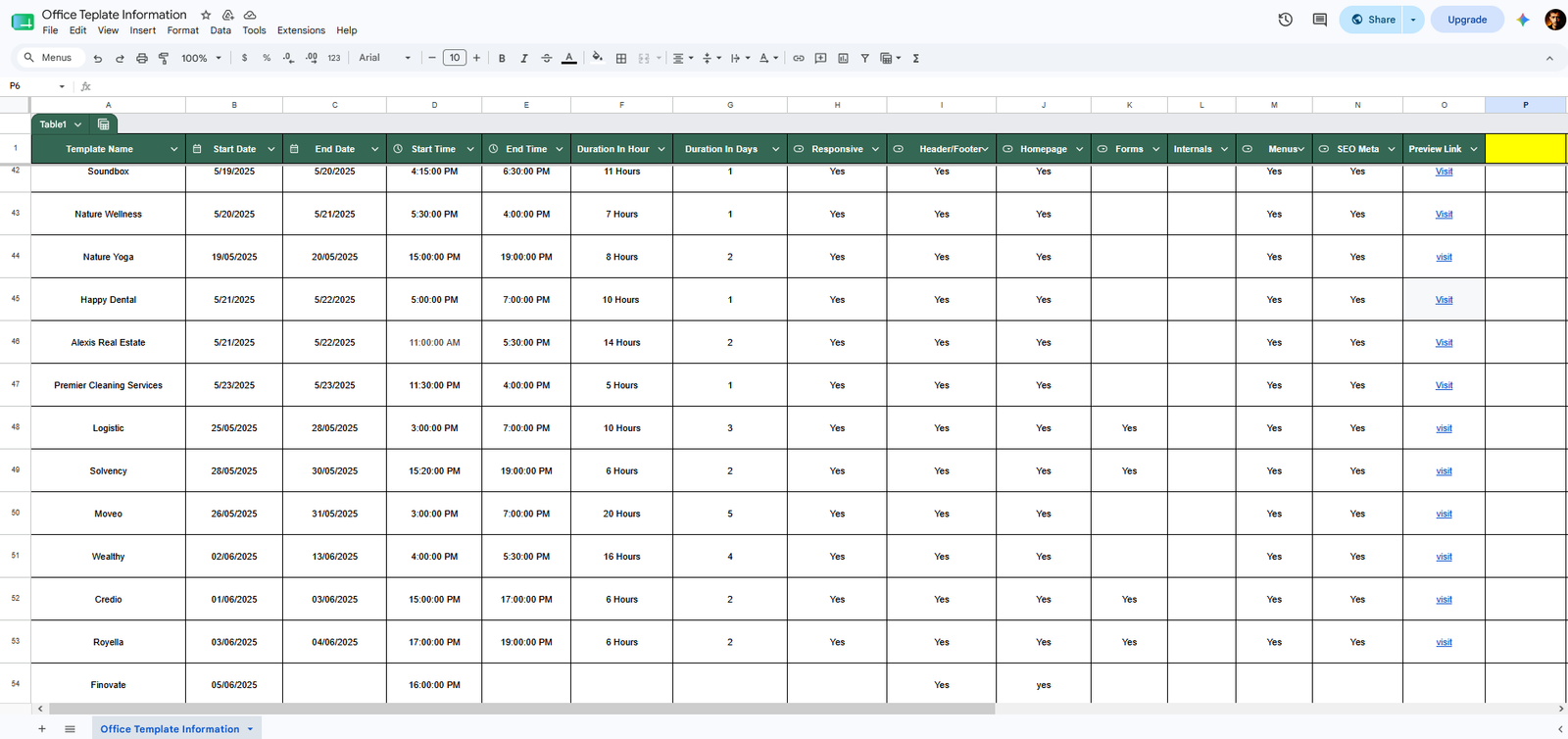1568x739 pixels.
Task: Open the Arial font dropdown
Action: [x=385, y=58]
